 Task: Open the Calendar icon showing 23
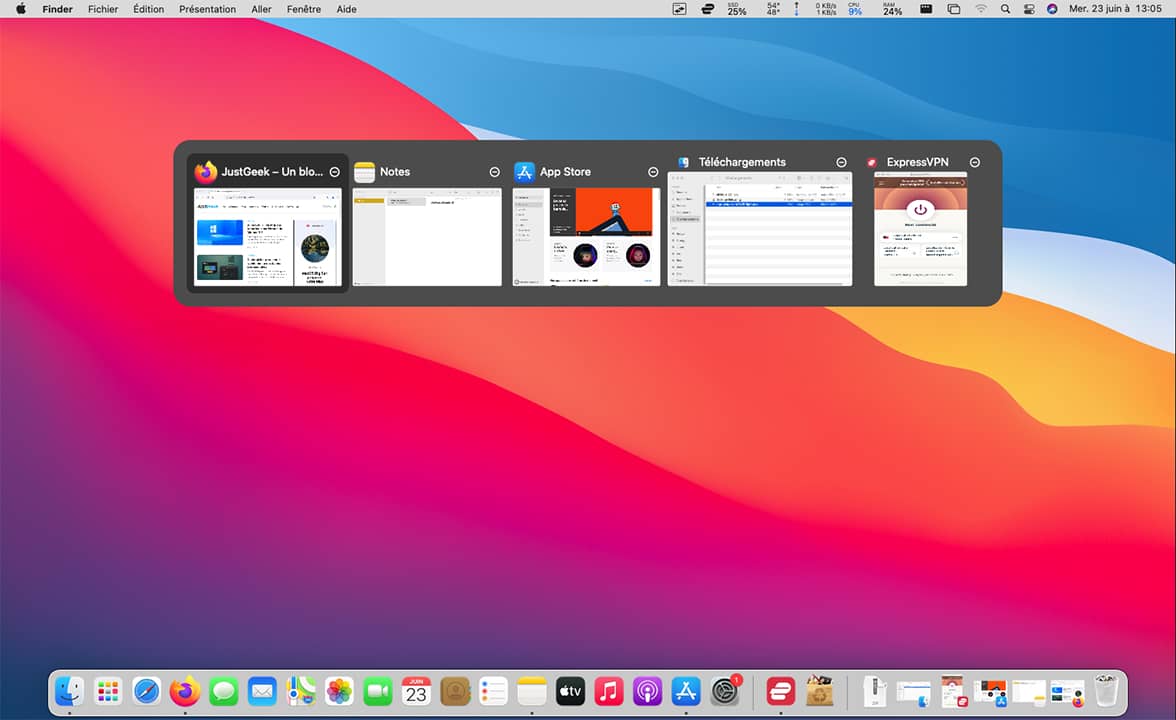click(416, 692)
